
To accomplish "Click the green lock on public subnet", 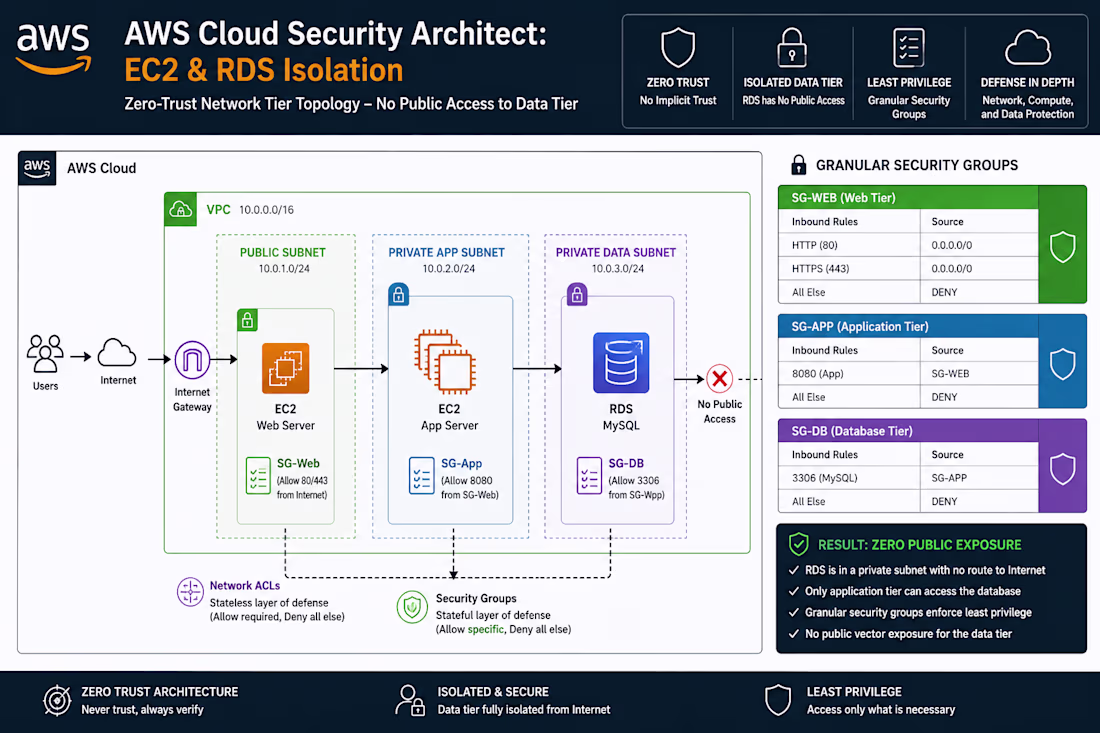I will coord(247,320).
